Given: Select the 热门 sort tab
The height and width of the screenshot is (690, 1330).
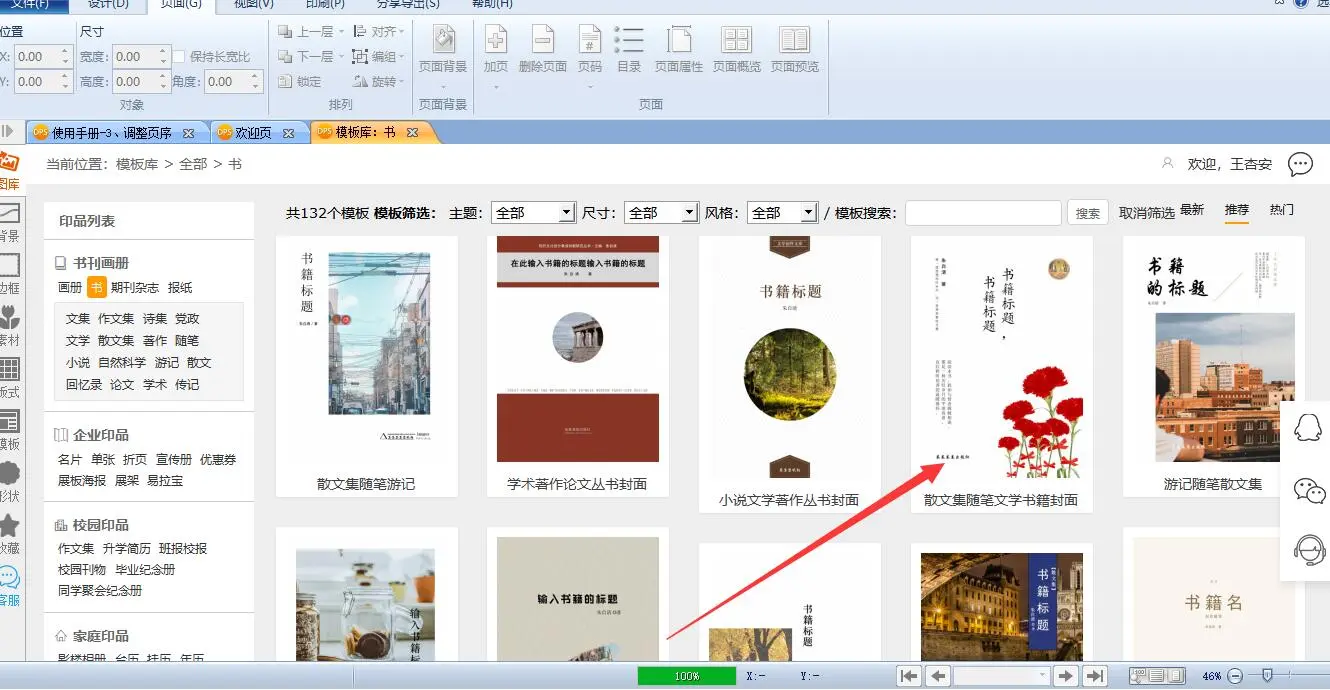Looking at the screenshot, I should 1281,210.
